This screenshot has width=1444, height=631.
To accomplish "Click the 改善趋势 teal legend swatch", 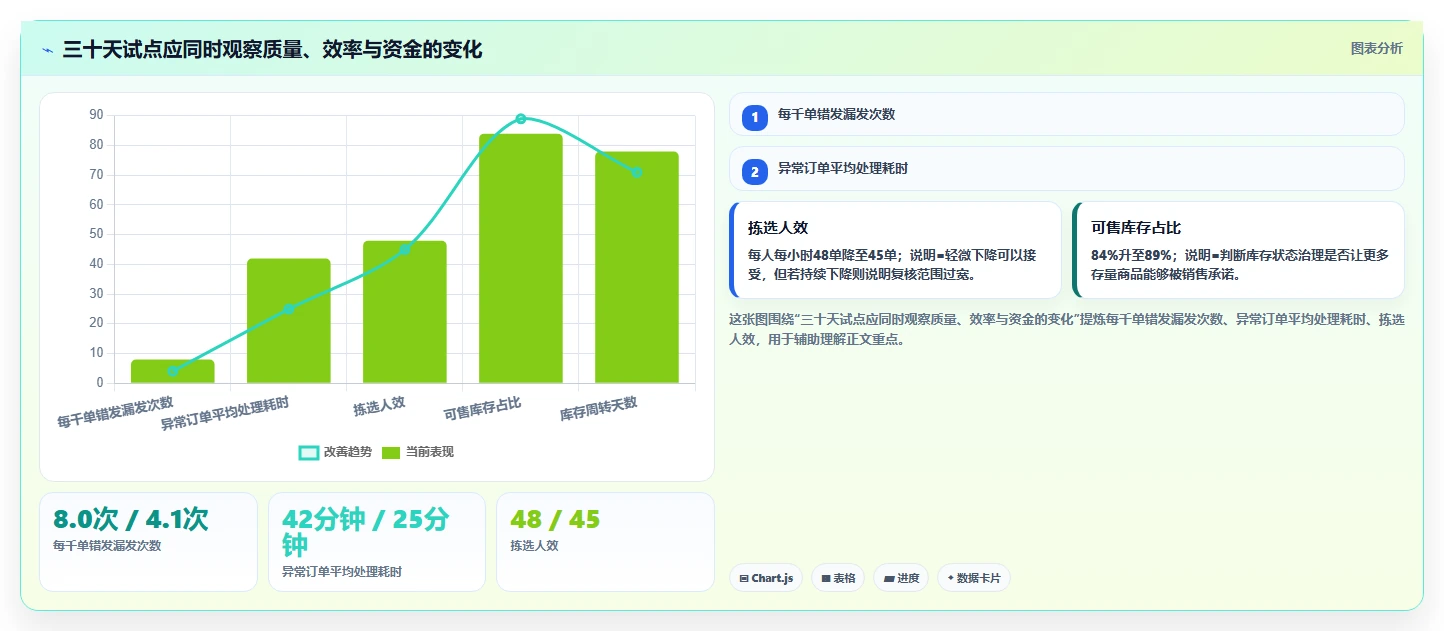I will tap(309, 452).
